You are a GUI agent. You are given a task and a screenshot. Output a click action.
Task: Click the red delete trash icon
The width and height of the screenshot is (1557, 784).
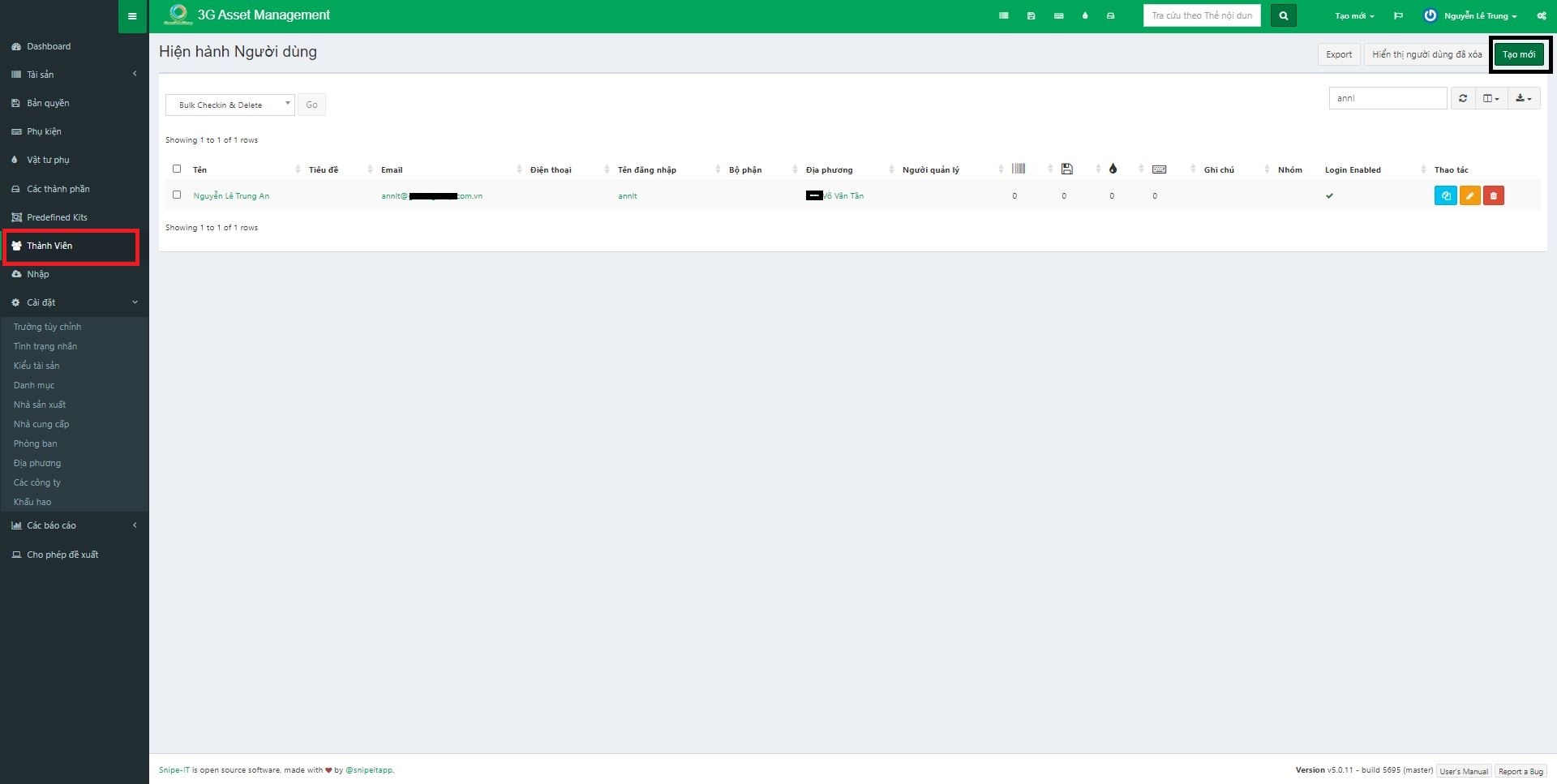[x=1494, y=196]
